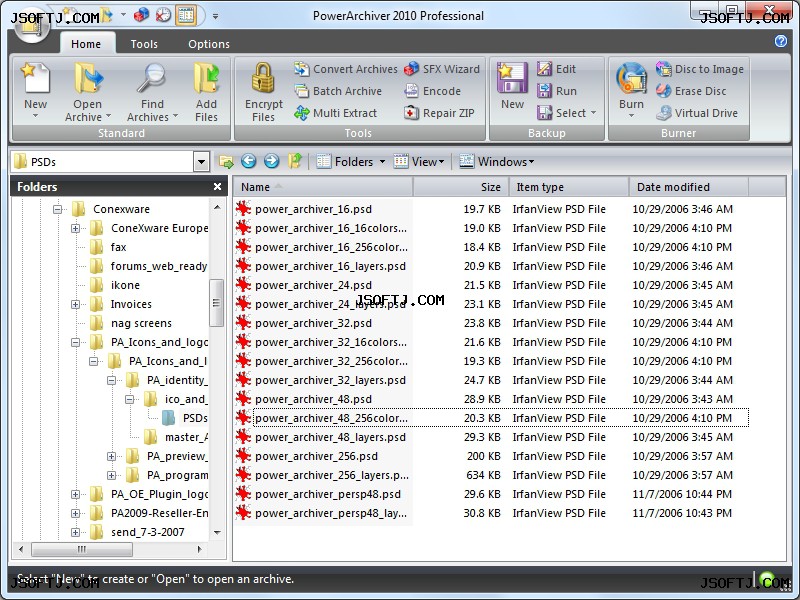Expand the ConeXware Europe folder node
The height and width of the screenshot is (600, 800).
[x=76, y=228]
